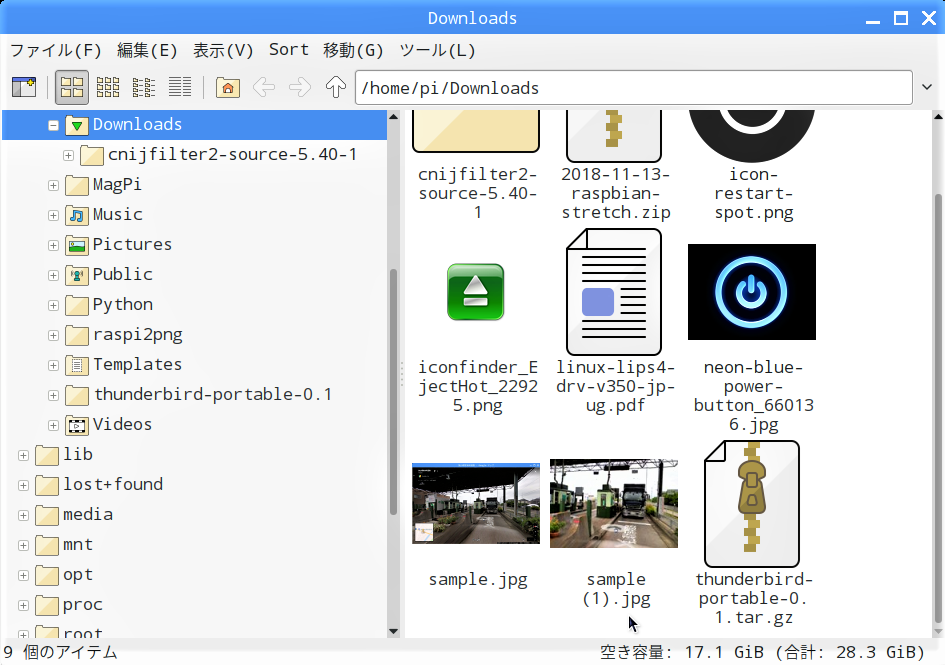The image size is (945, 665).
Task: Open the 編集(E) menu
Action: (x=147, y=50)
